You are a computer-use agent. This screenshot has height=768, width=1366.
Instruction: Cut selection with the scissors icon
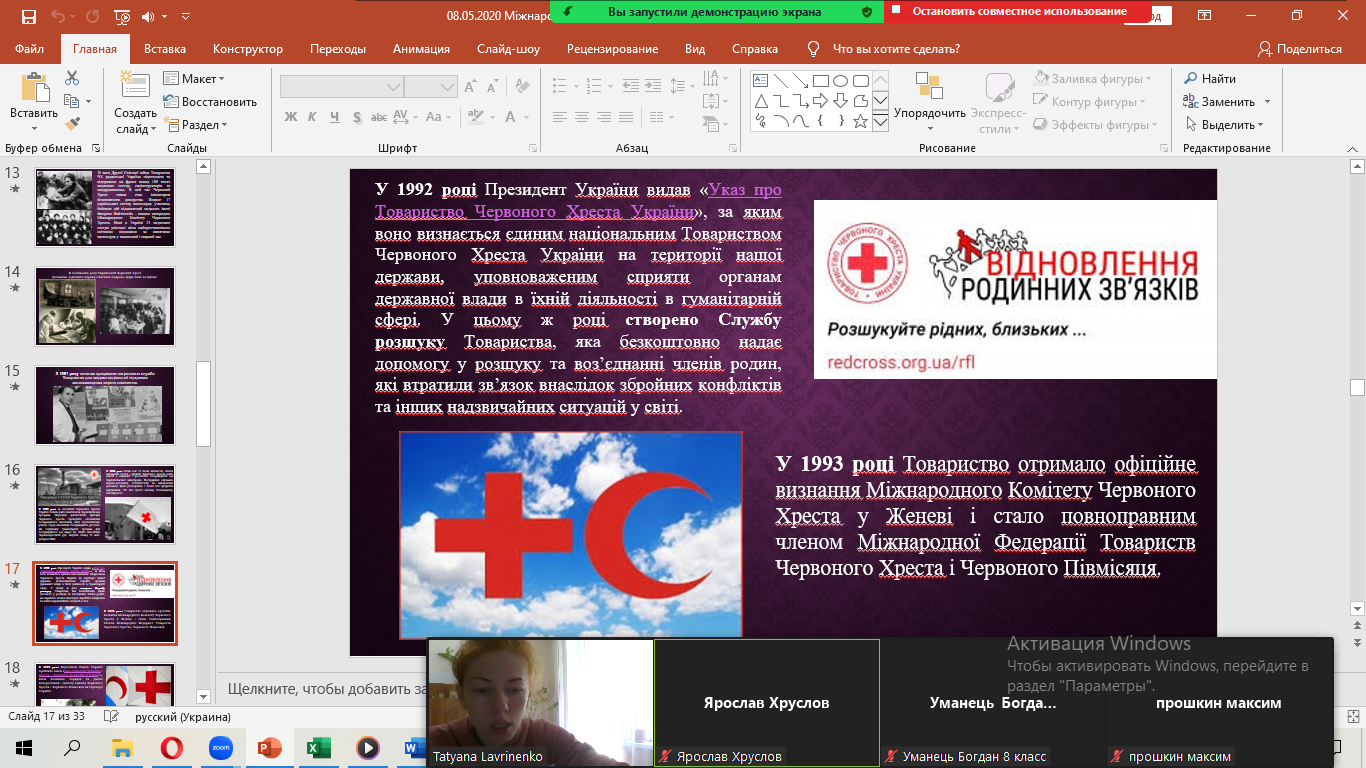72,78
